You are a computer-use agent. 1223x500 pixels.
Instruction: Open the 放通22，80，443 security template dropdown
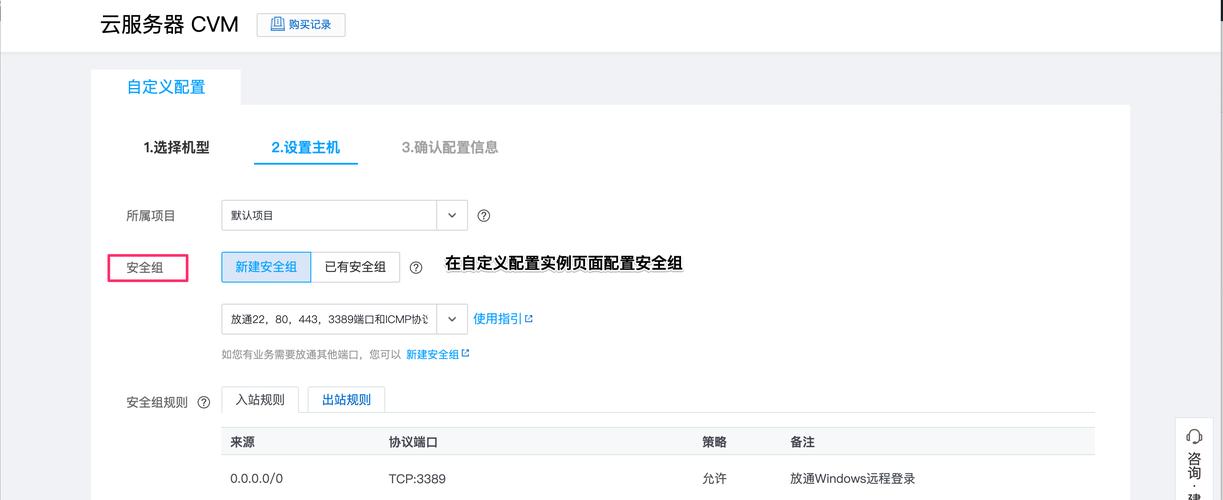(x=344, y=319)
